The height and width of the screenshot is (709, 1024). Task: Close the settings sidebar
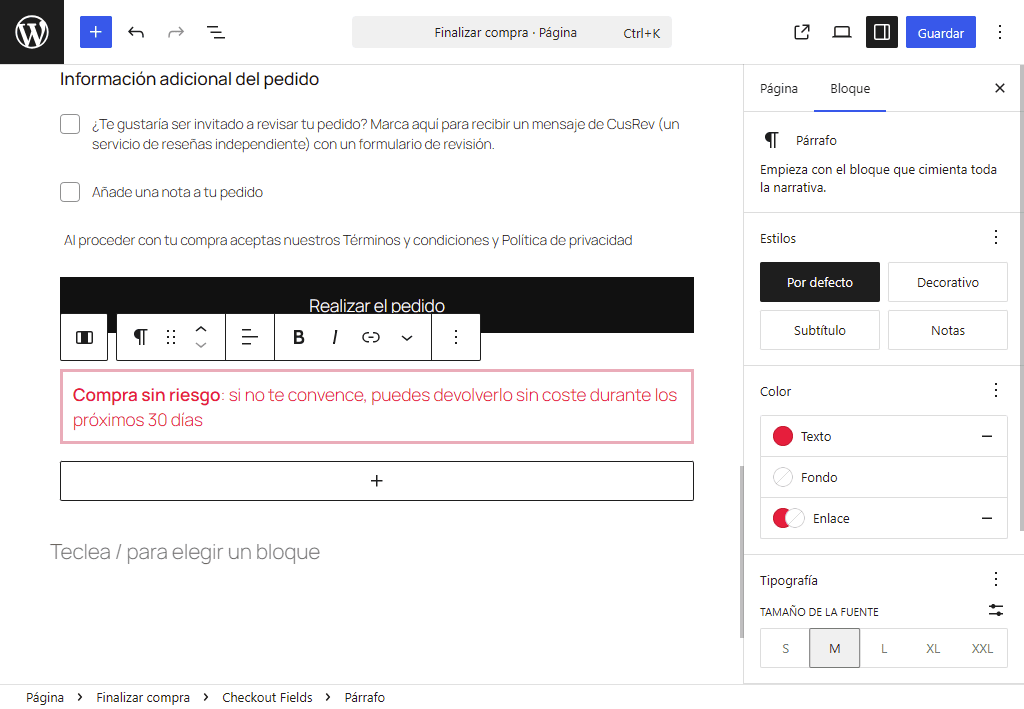pos(999,88)
